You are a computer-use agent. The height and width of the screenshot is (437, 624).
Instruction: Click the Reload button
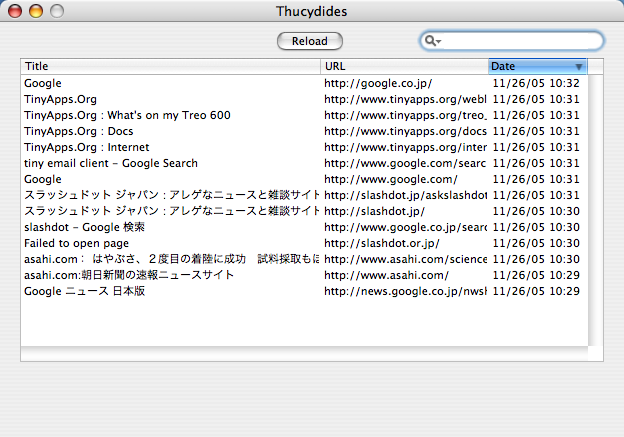pyautogui.click(x=310, y=41)
